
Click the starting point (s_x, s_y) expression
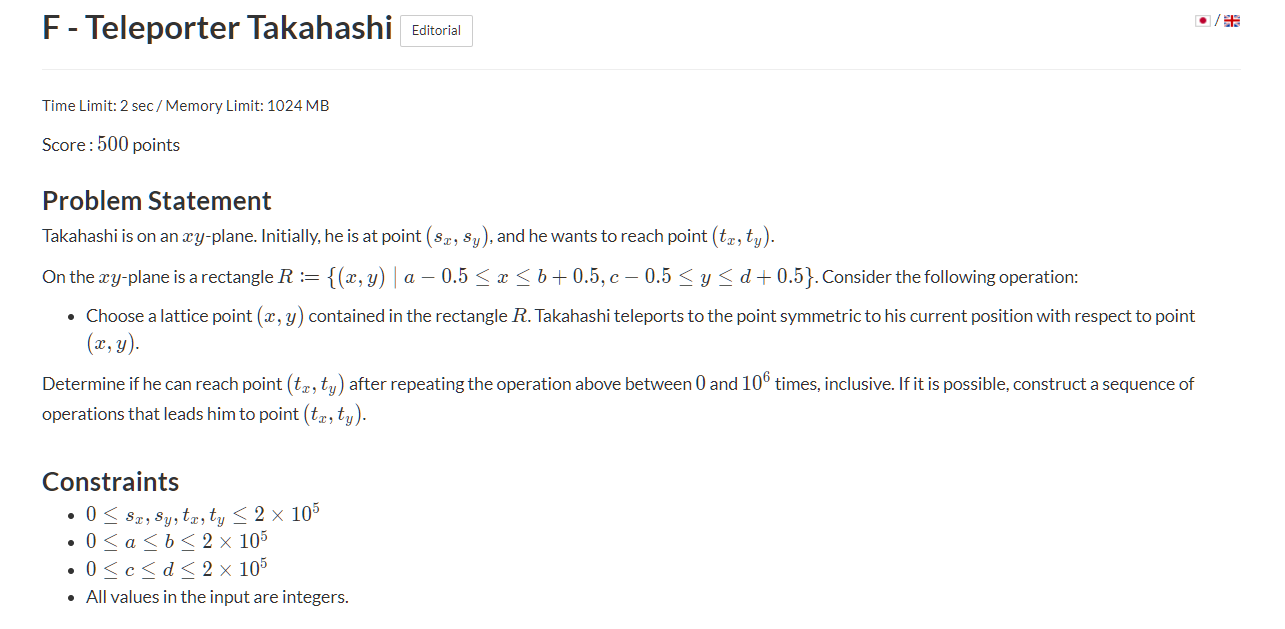click(x=459, y=237)
